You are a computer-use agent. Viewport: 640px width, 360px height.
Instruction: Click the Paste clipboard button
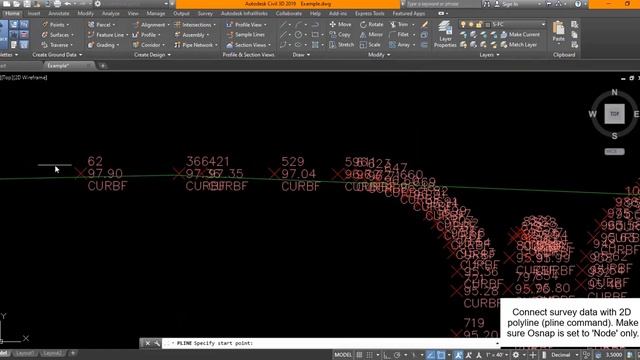click(x=558, y=32)
